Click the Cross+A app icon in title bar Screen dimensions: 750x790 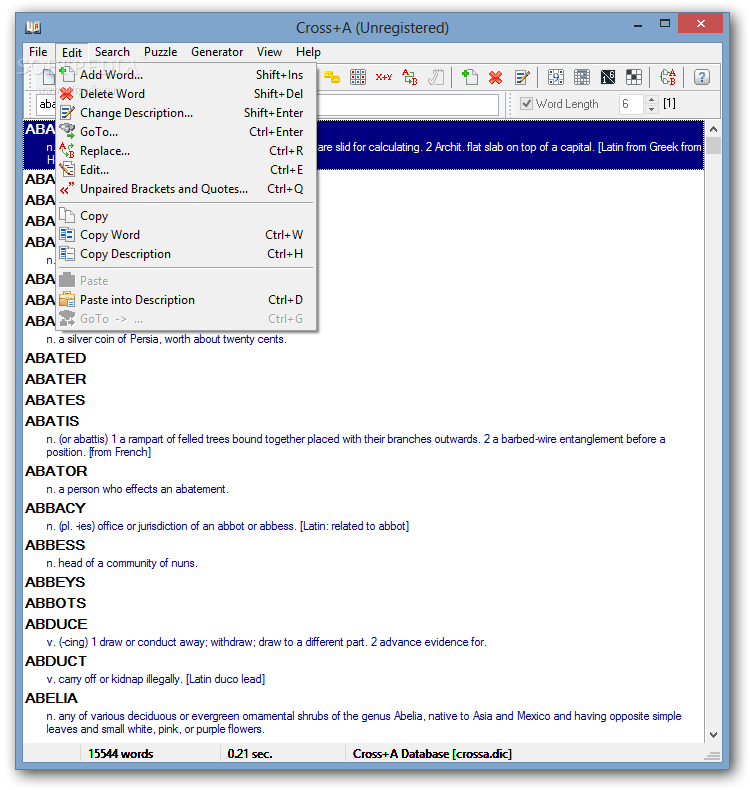point(33,27)
